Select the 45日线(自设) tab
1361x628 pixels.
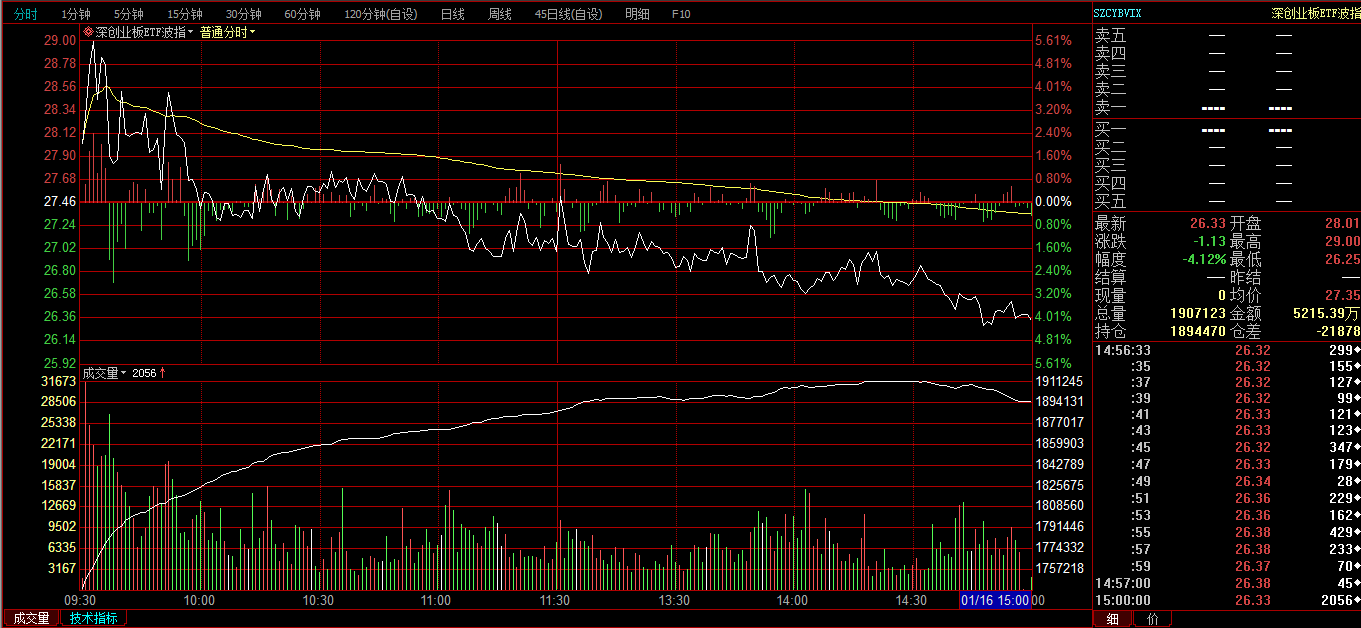pyautogui.click(x=569, y=14)
